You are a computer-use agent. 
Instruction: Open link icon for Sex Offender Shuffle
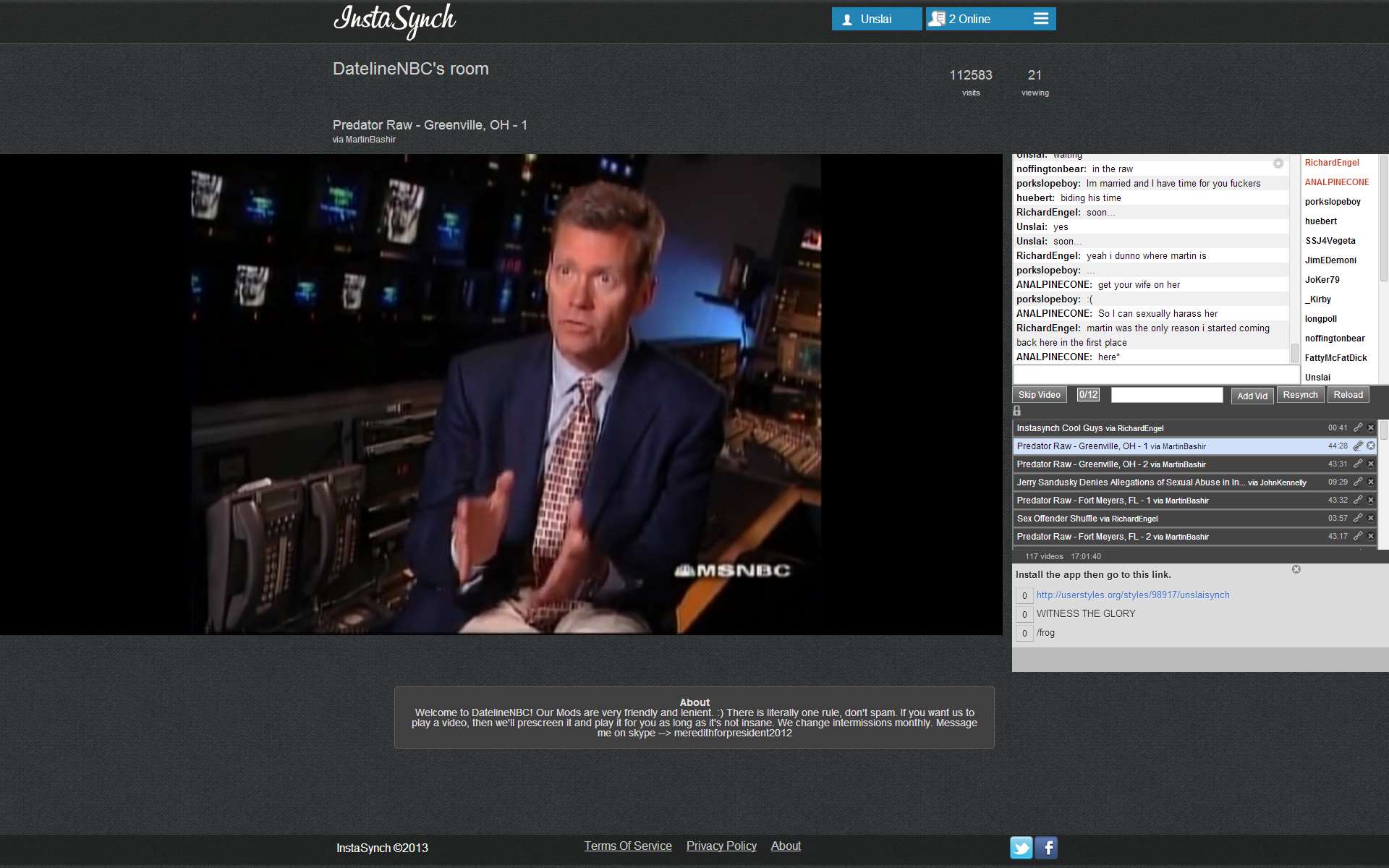click(x=1358, y=518)
